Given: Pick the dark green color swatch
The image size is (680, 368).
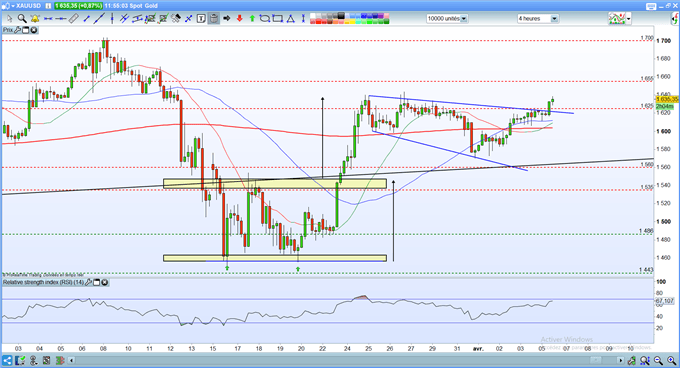Looking at the screenshot, I should [x=386, y=21].
